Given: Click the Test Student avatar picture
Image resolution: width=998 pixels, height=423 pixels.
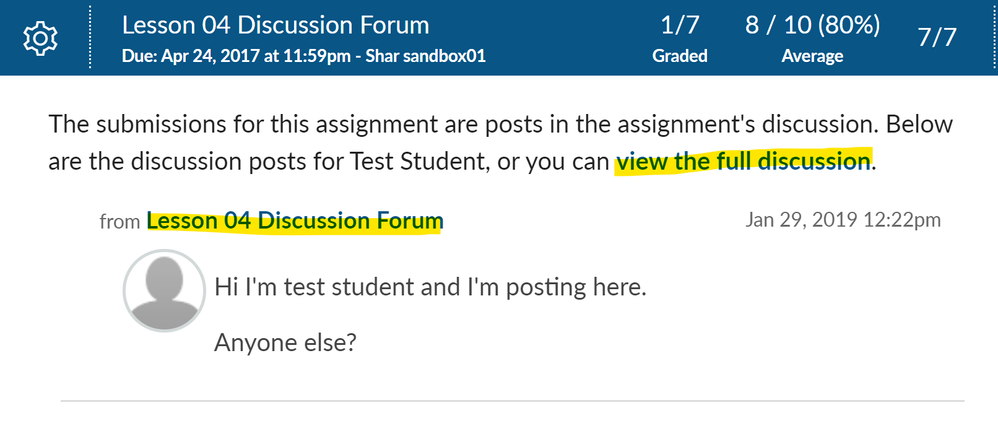Looking at the screenshot, I should point(164,291).
